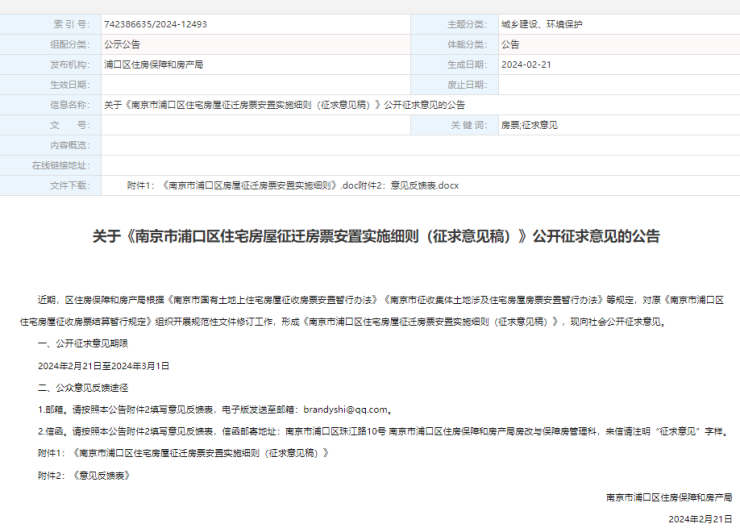The height and width of the screenshot is (528, 740).
Task: Click the consultation period 2024年2月21日至2024年3月1日
Action: tap(104, 365)
